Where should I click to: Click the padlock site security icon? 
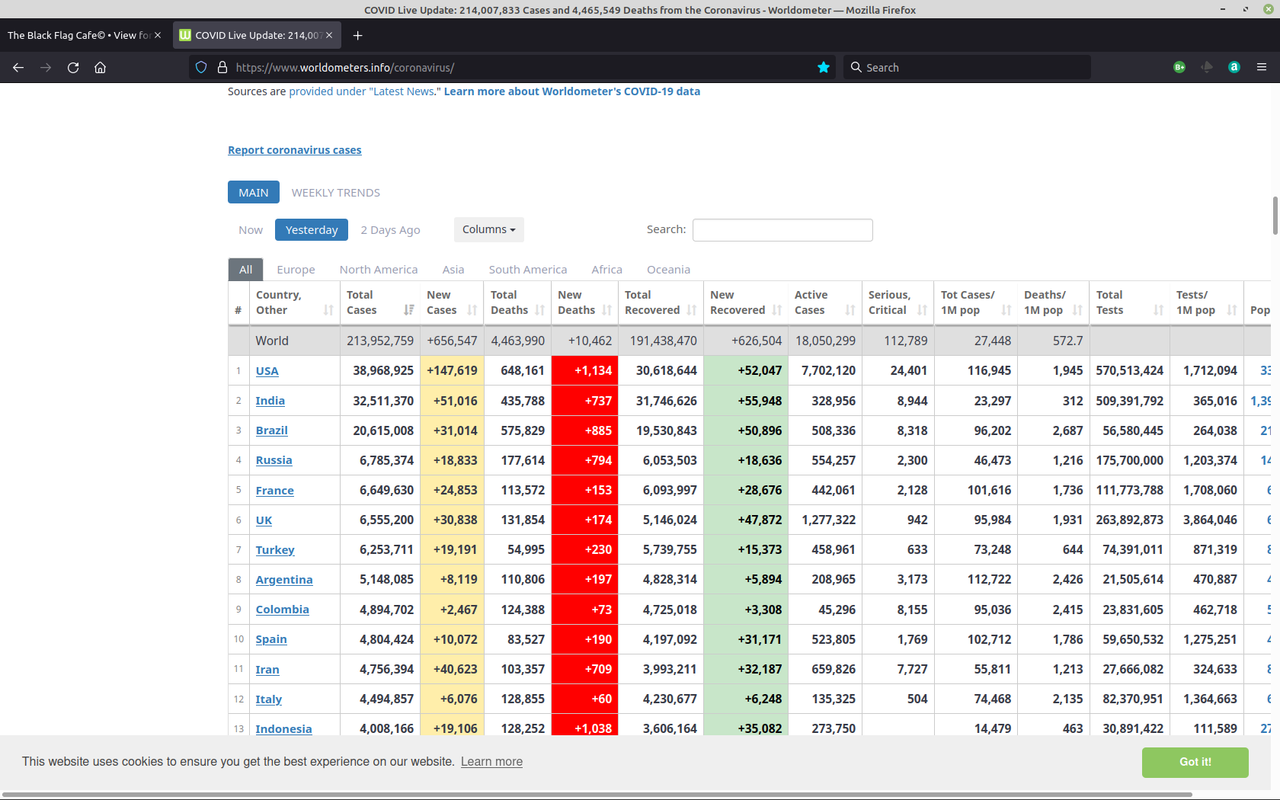pyautogui.click(x=222, y=67)
